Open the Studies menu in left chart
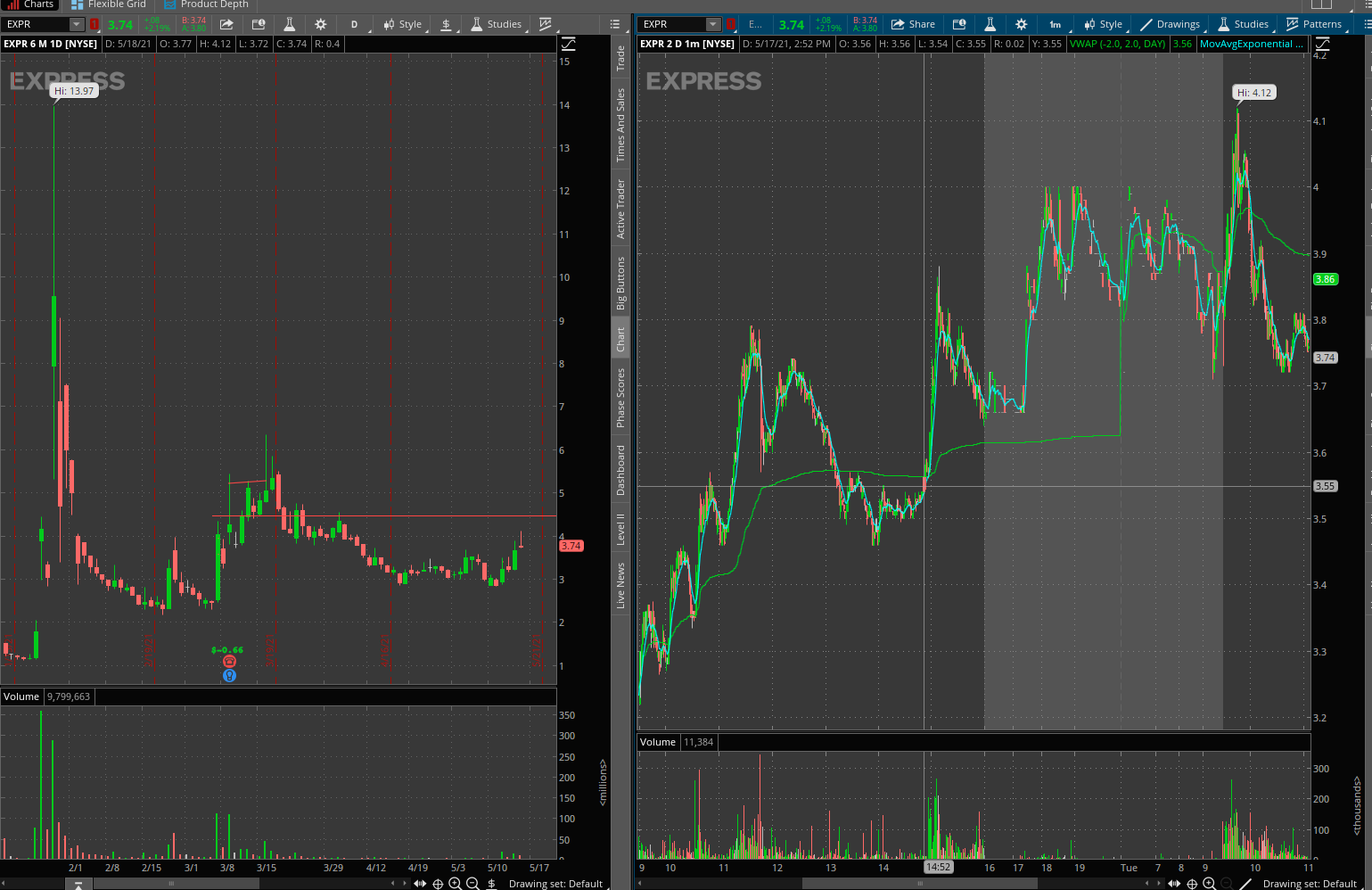 (497, 24)
